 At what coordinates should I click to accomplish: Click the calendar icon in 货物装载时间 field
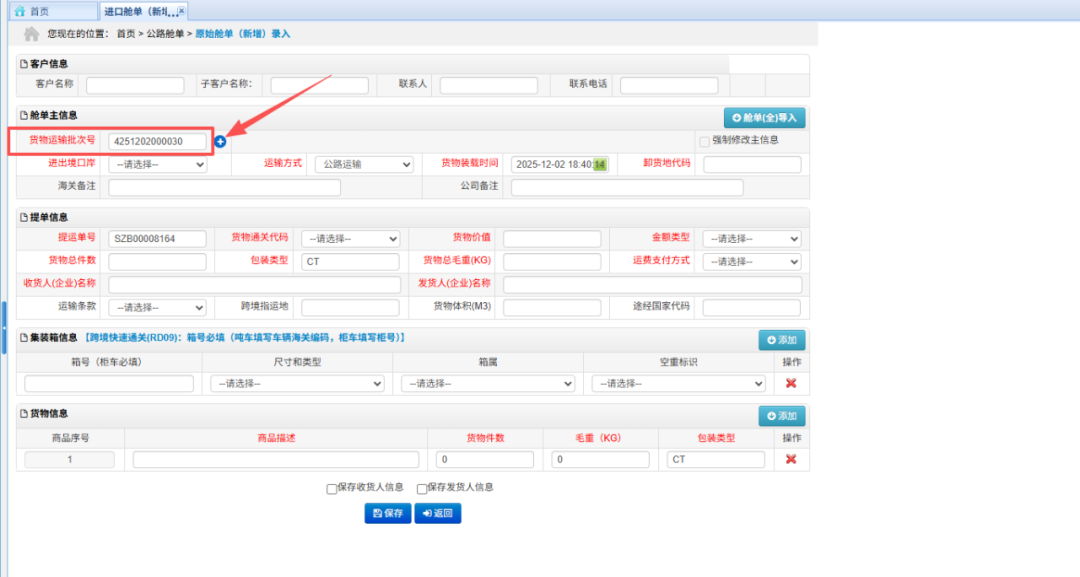(600, 165)
